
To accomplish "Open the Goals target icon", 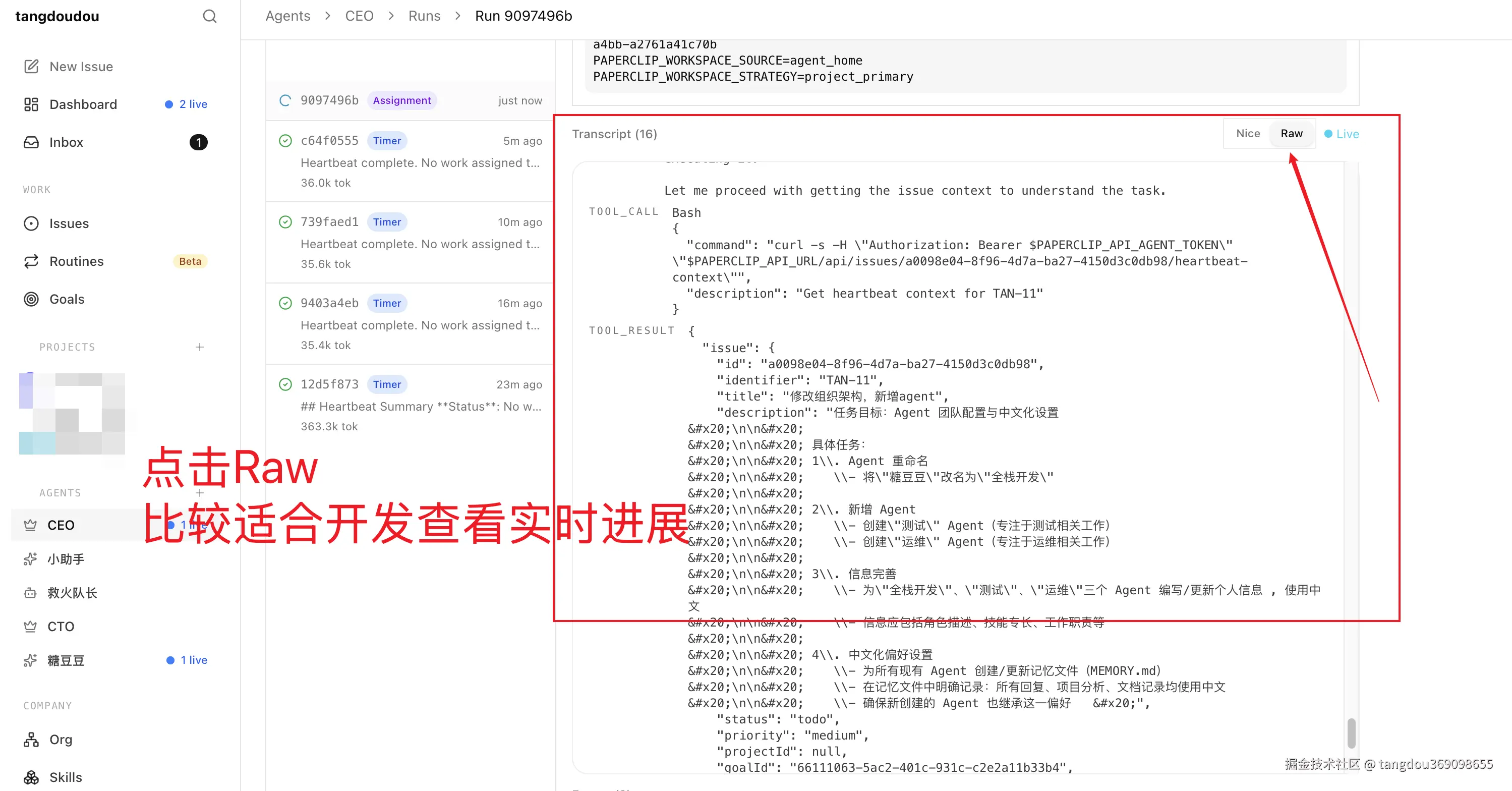I will click(31, 300).
